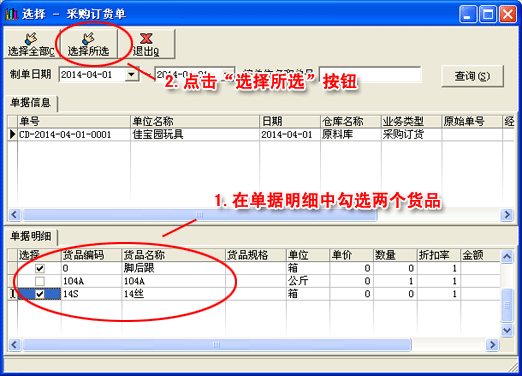This screenshot has height=376, width=522.
Task: Check the checkbox for 104A row
Action: tap(40, 281)
